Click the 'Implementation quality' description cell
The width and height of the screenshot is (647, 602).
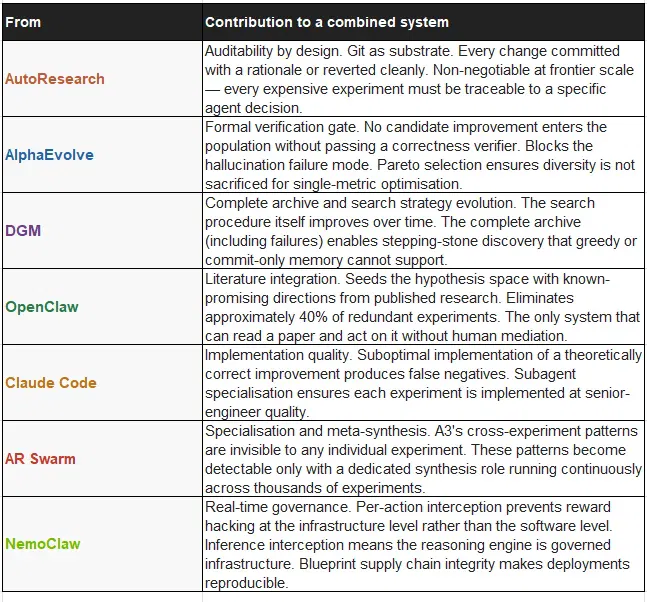pyautogui.click(x=423, y=382)
